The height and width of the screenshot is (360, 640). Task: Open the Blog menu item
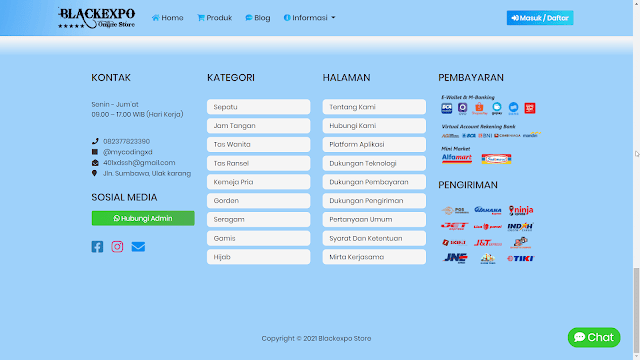(x=258, y=18)
